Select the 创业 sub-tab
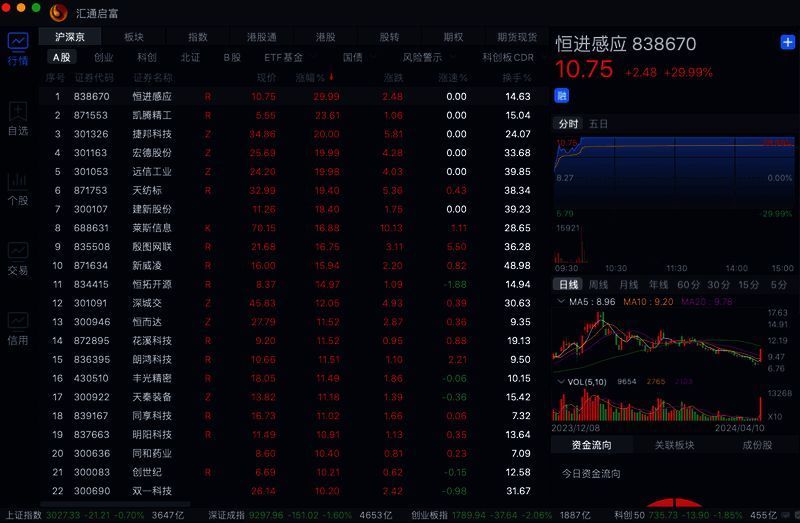 [104, 57]
